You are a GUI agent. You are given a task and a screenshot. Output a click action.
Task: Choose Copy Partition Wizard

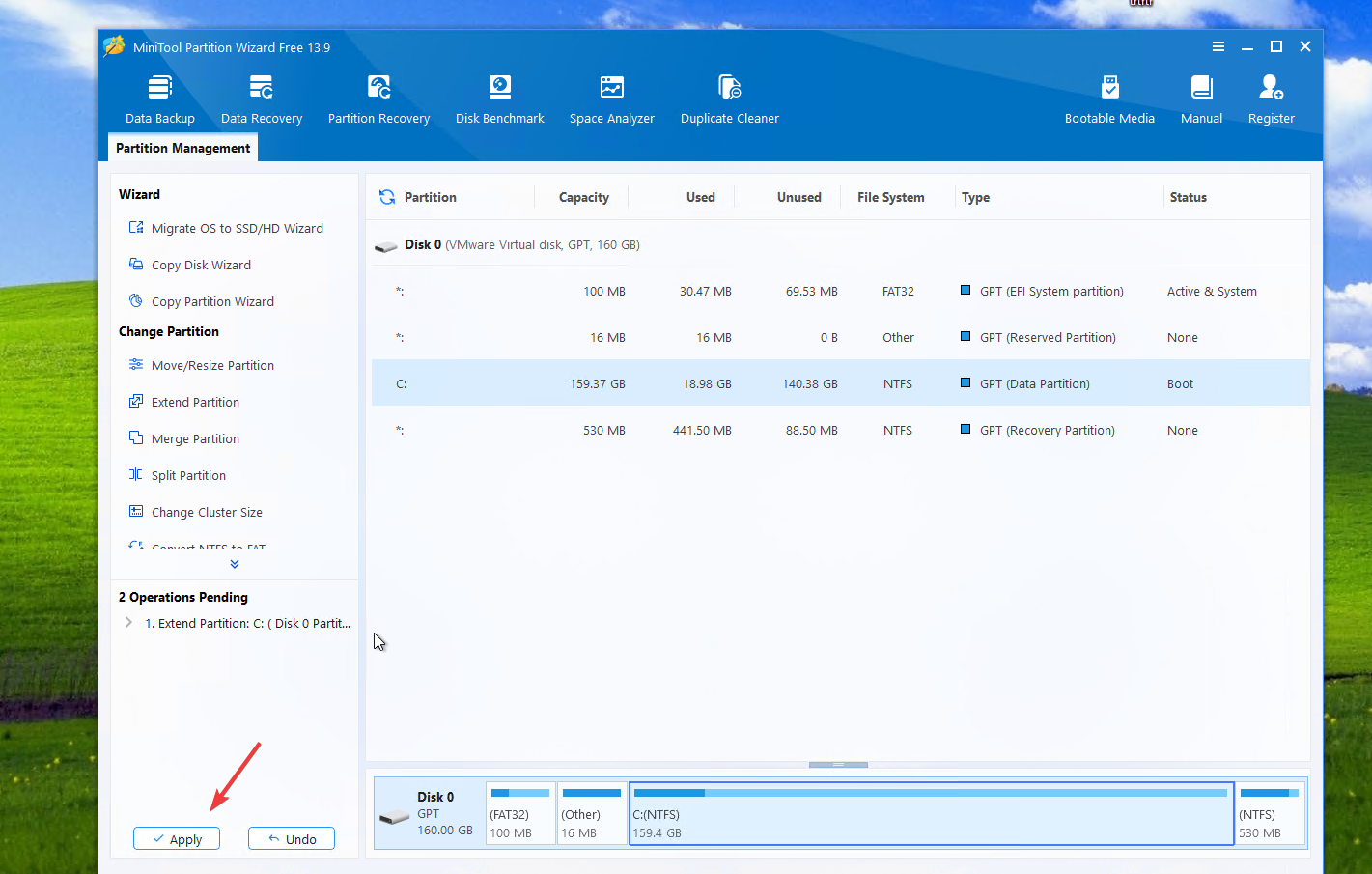point(212,301)
